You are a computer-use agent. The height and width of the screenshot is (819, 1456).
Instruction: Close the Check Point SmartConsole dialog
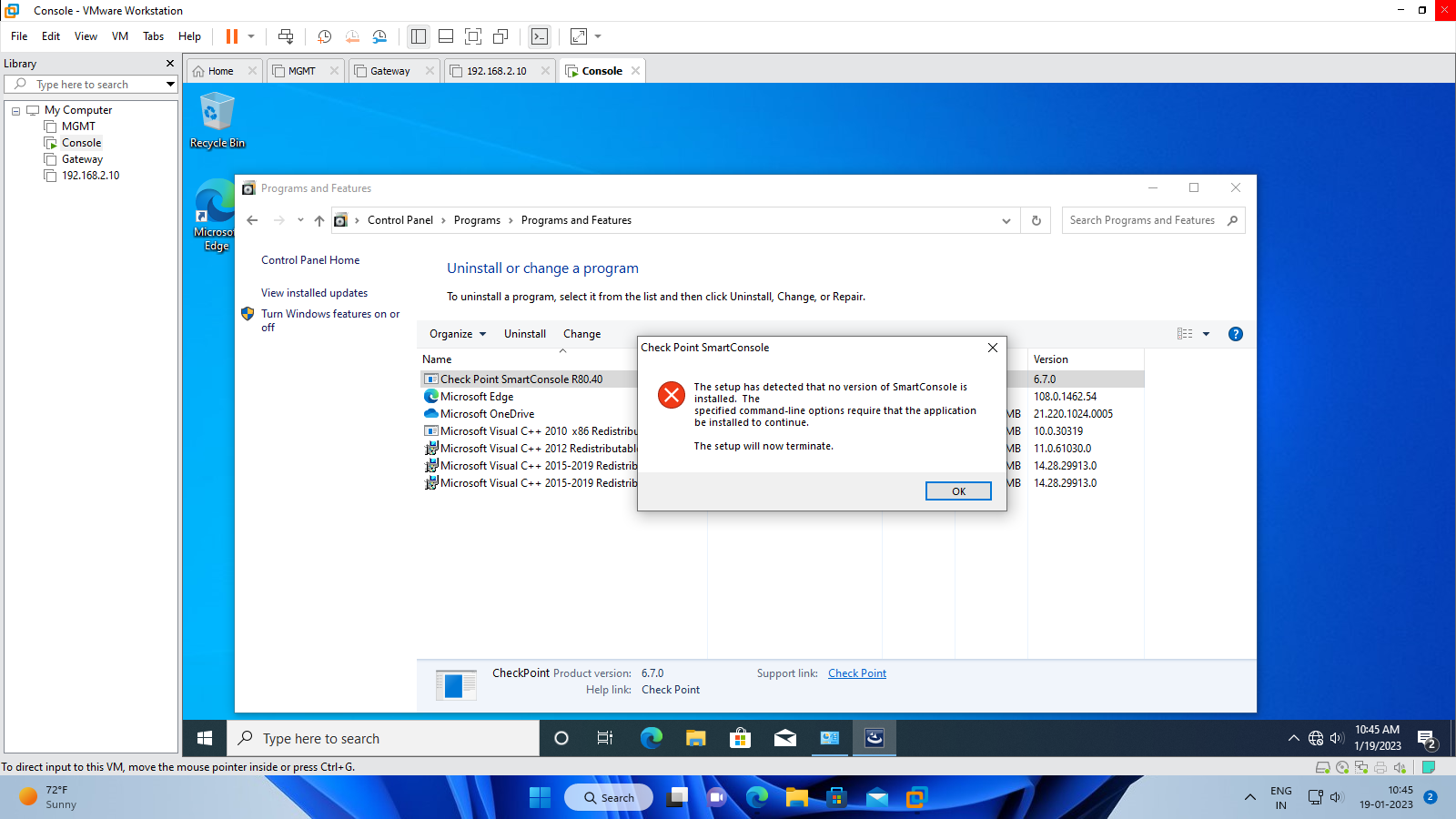(993, 348)
